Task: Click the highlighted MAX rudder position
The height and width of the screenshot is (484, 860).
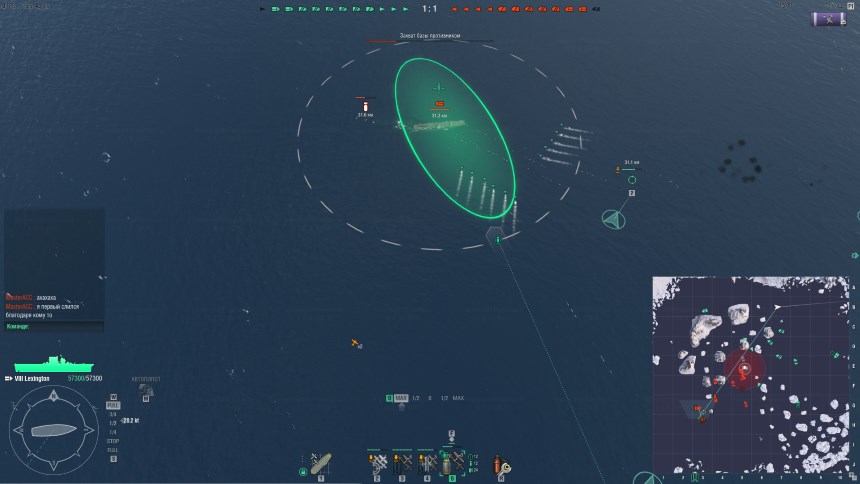Action: [x=401, y=398]
